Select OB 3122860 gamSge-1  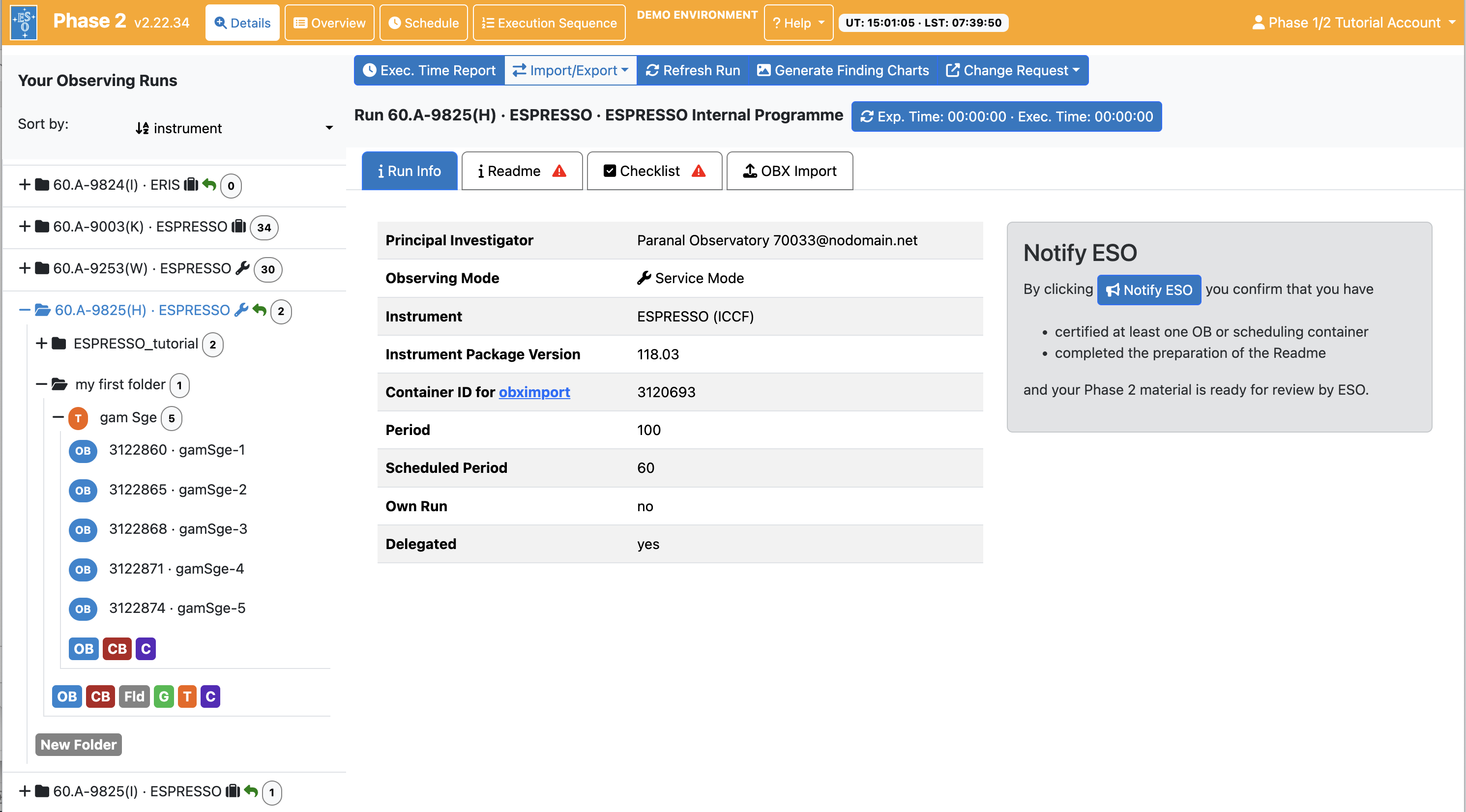(177, 450)
